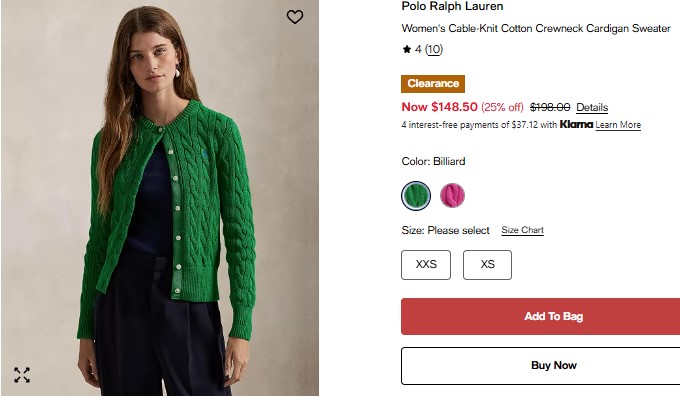Click the orange Clearance badge

433,84
